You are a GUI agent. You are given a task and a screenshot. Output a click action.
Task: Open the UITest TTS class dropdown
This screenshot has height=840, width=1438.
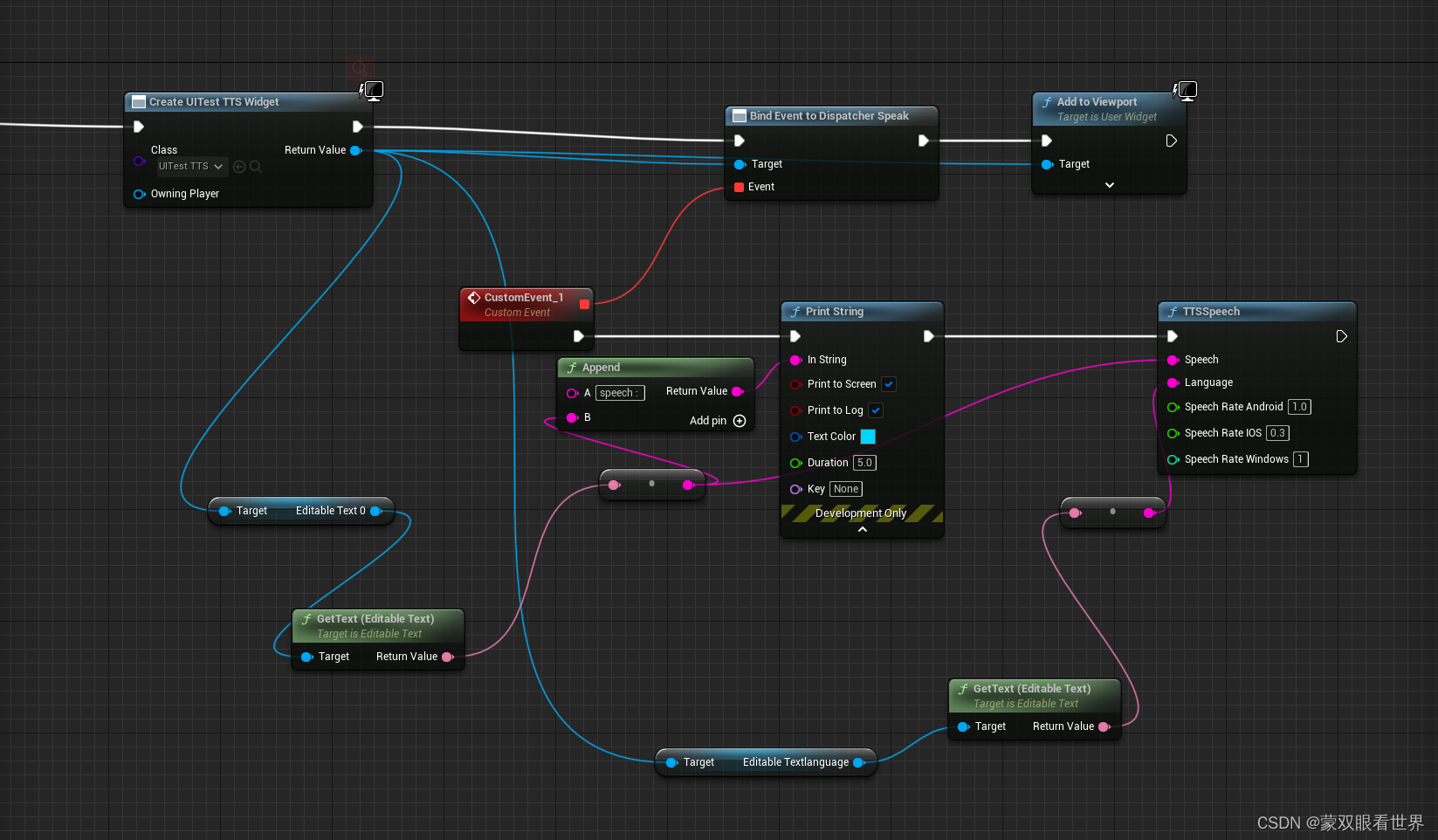[191, 166]
